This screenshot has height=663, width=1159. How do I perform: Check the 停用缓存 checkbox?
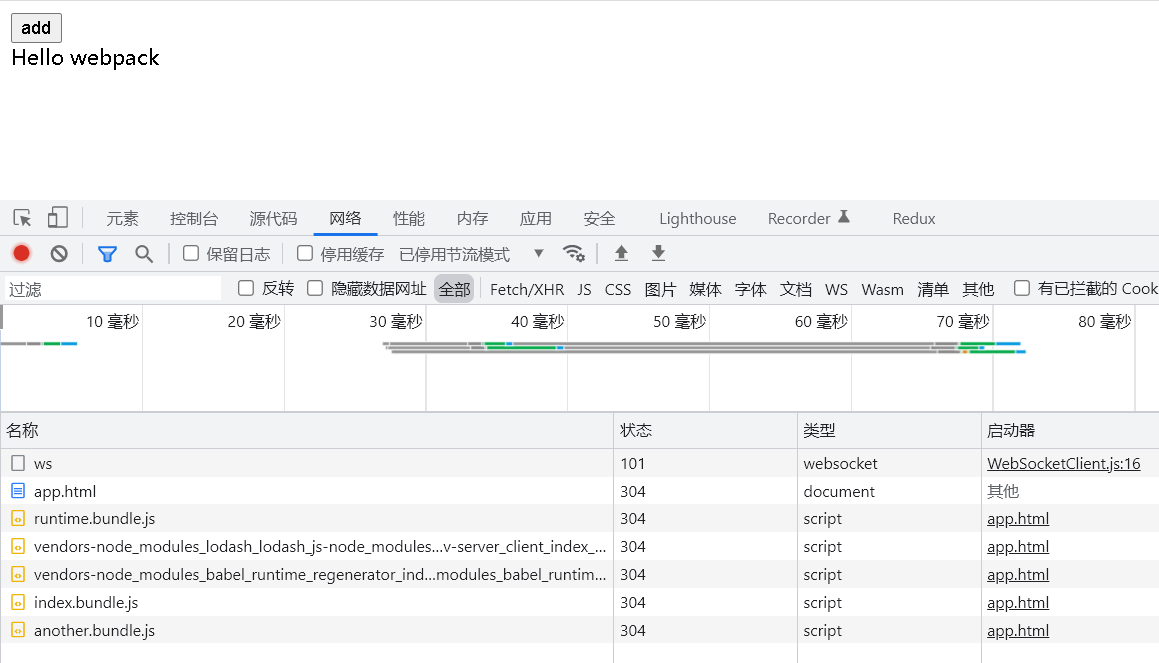[x=305, y=254]
